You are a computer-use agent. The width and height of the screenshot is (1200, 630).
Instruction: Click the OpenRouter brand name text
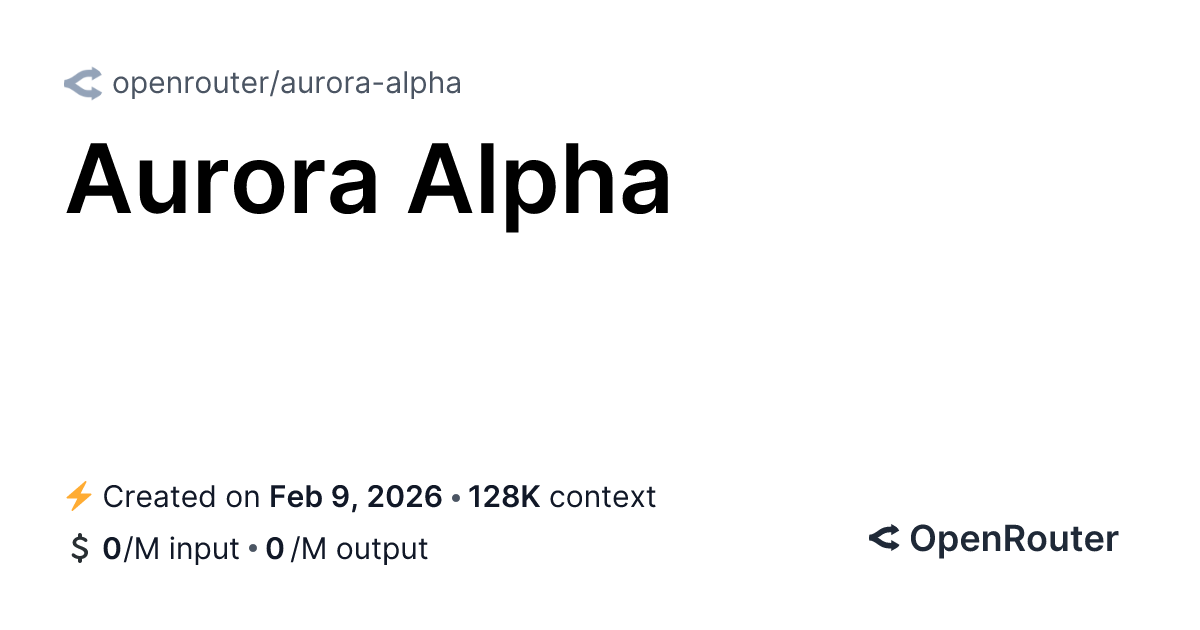[x=1014, y=539]
